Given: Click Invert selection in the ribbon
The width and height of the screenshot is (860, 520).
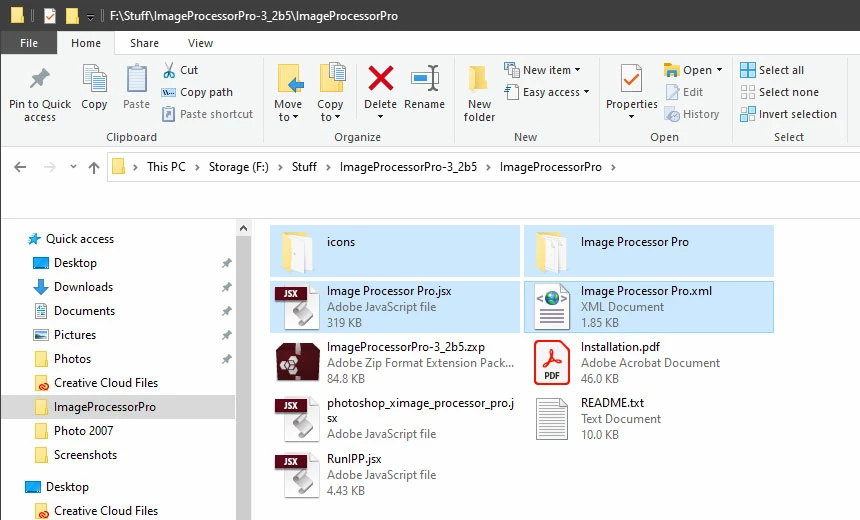Looking at the screenshot, I should coord(788,114).
